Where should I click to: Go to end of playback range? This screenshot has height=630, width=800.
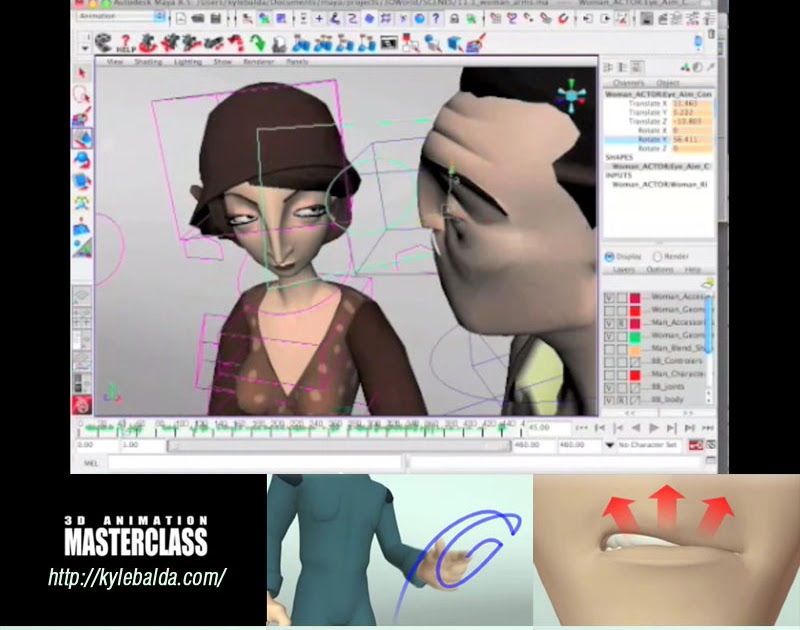click(x=708, y=428)
